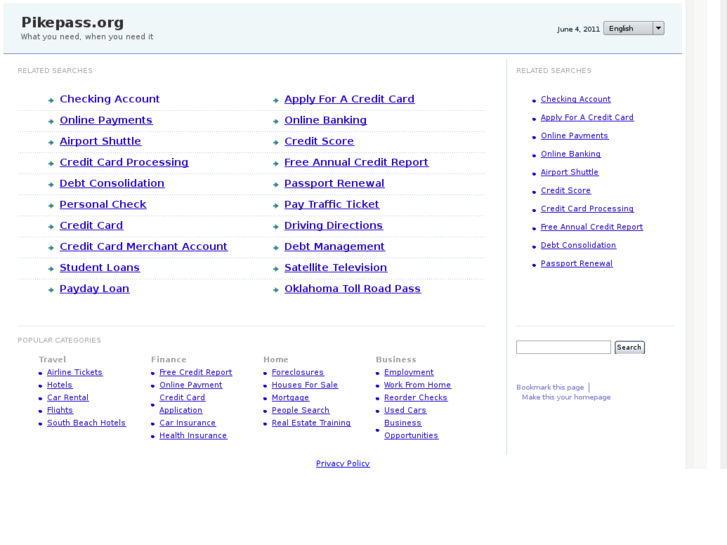727x545 pixels.
Task: Open Hotels under Travel
Action: 59,385
